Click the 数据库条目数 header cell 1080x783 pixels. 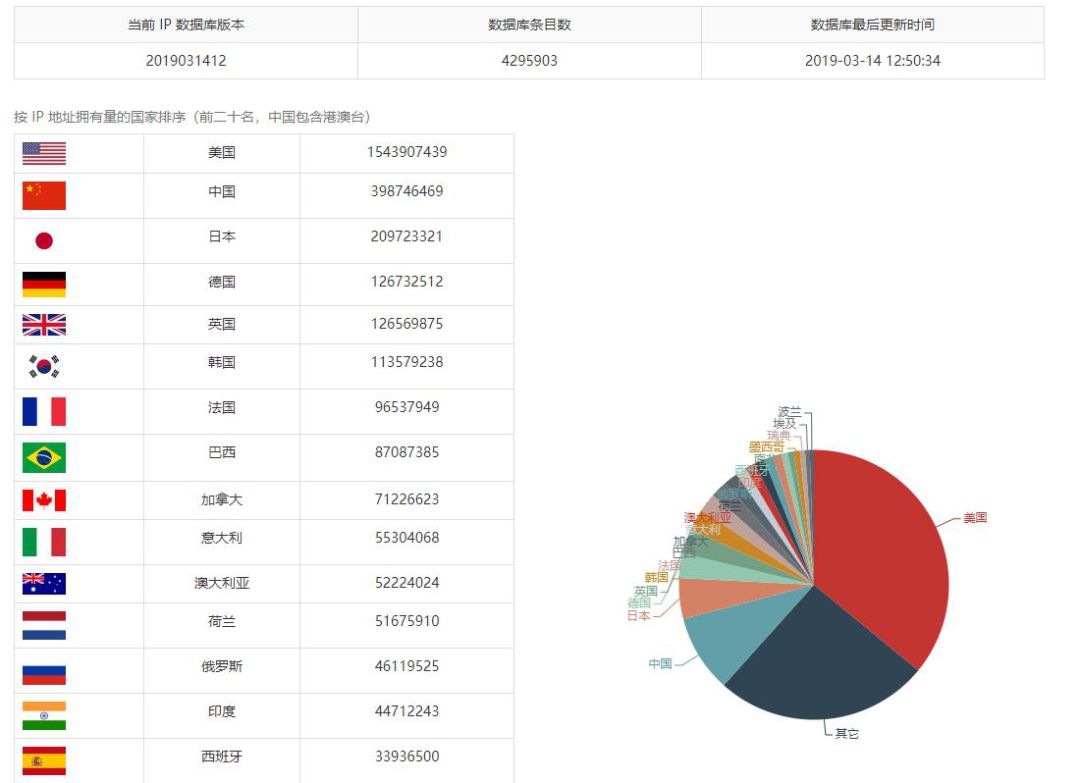click(529, 25)
